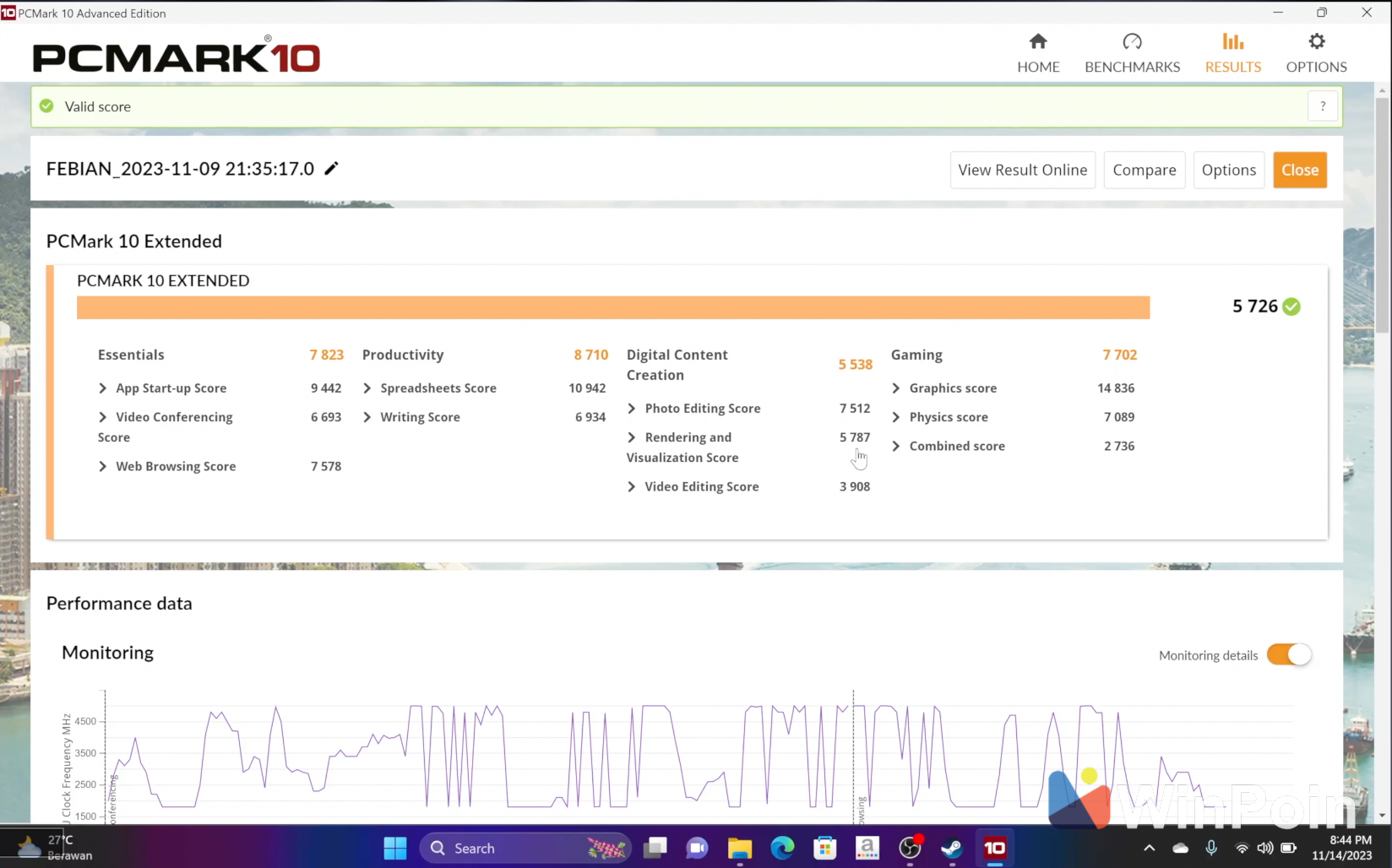This screenshot has height=868, width=1392.
Task: Click the Gaming score 7 702
Action: 1119,355
